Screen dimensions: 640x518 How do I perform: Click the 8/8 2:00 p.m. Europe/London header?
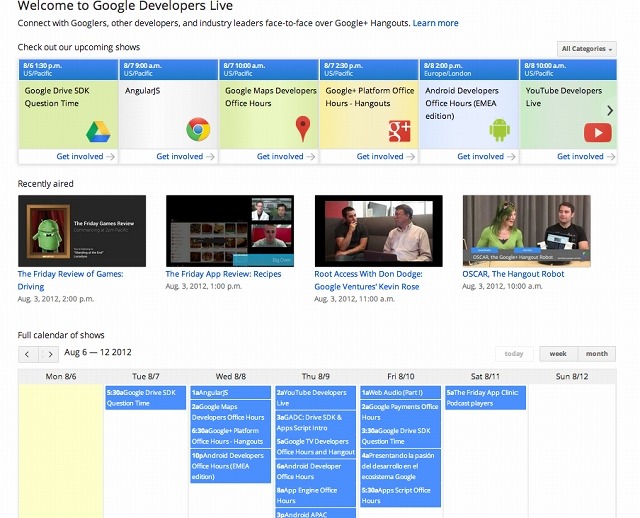pos(469,69)
